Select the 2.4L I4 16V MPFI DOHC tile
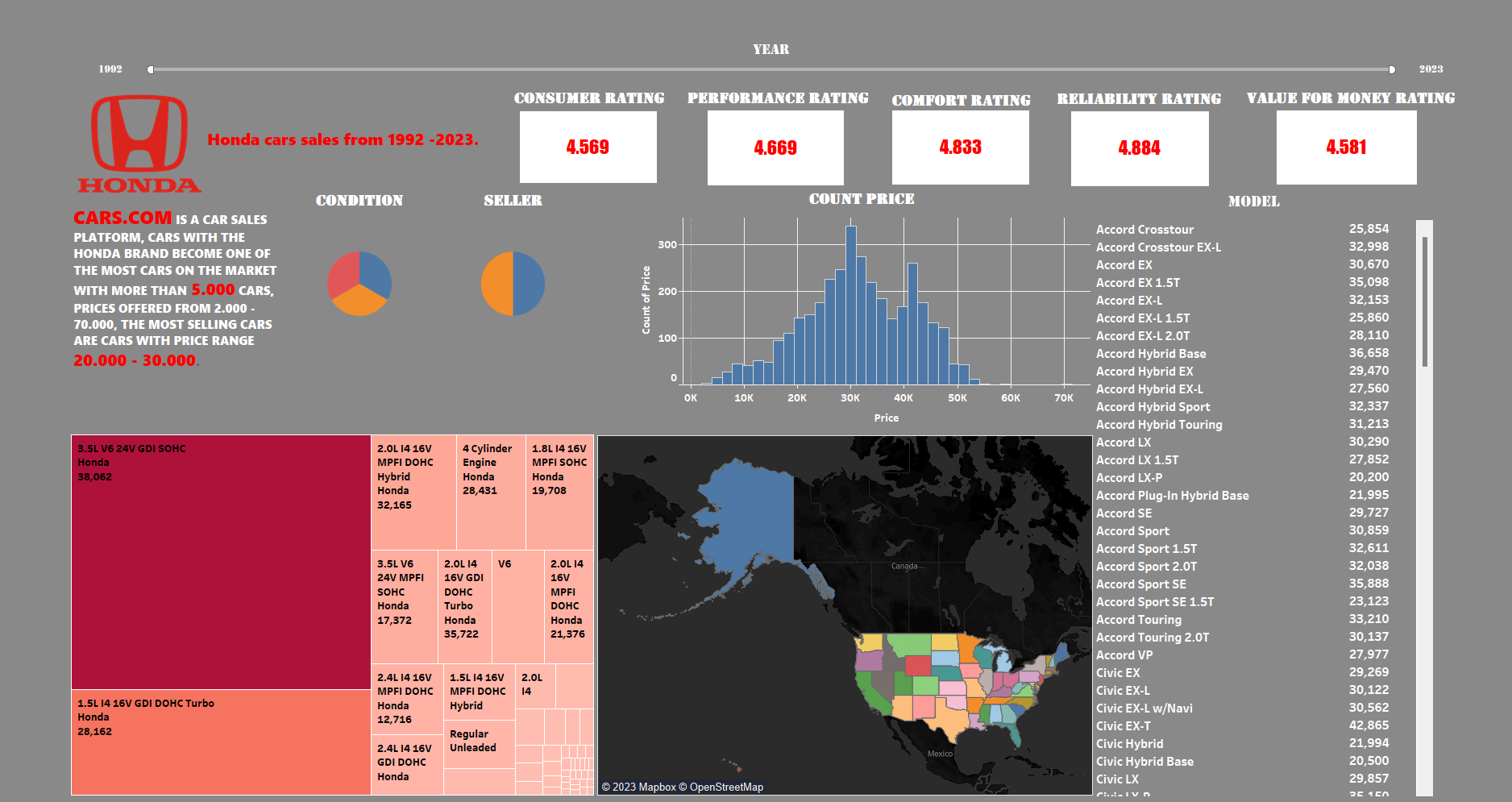Screen dimensions: 1512x802 pos(407,699)
